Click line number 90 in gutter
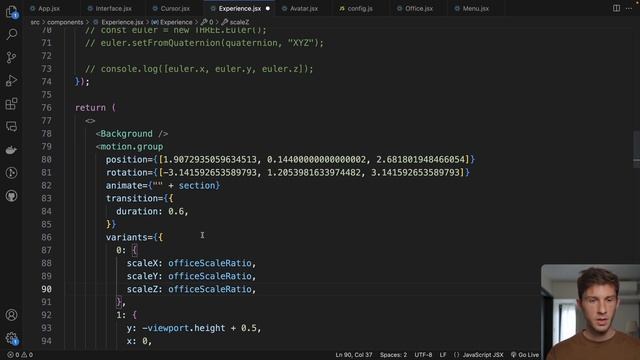Image resolution: width=640 pixels, height=360 pixels. tap(47, 289)
